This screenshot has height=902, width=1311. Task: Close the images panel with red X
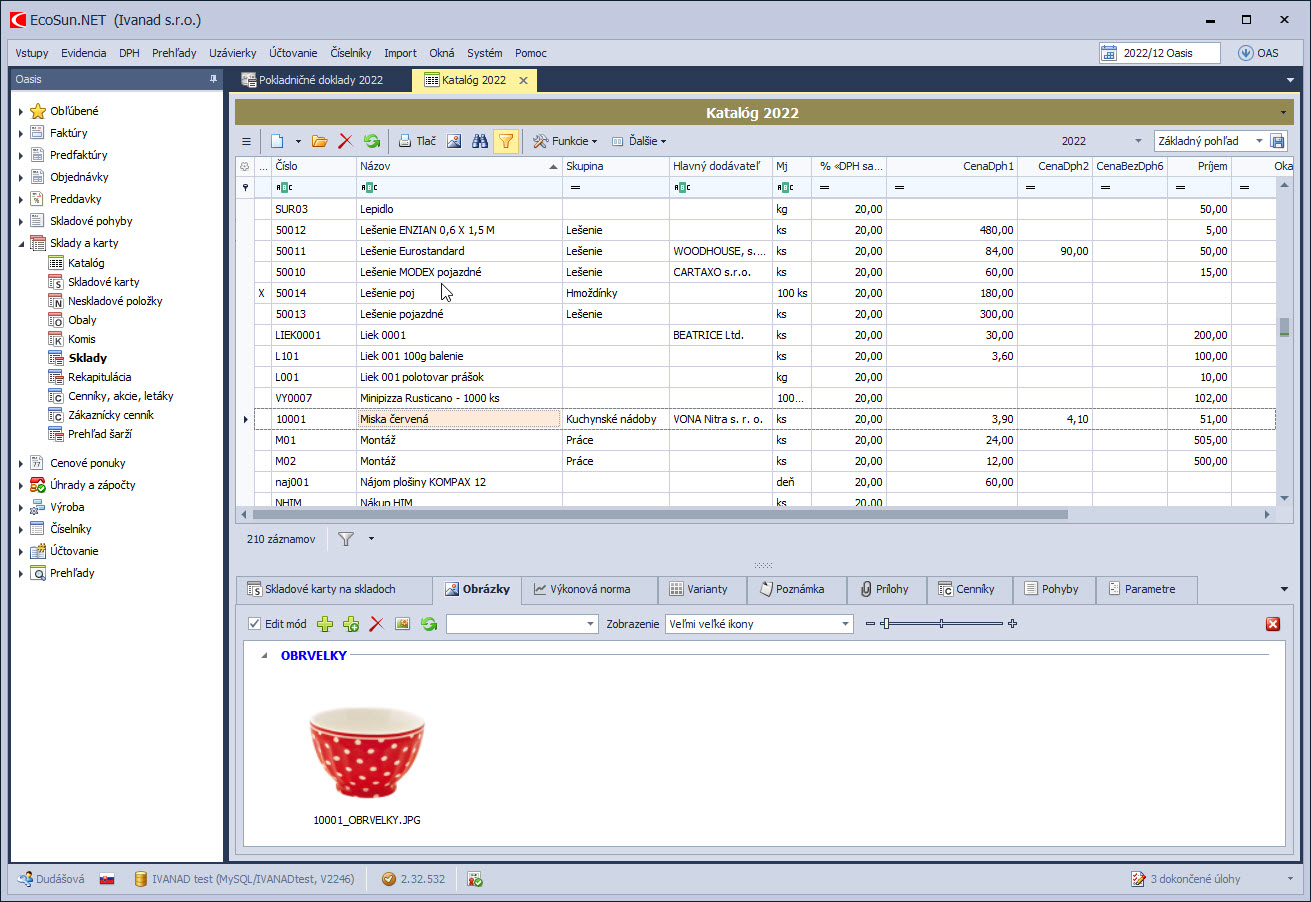coord(1272,624)
